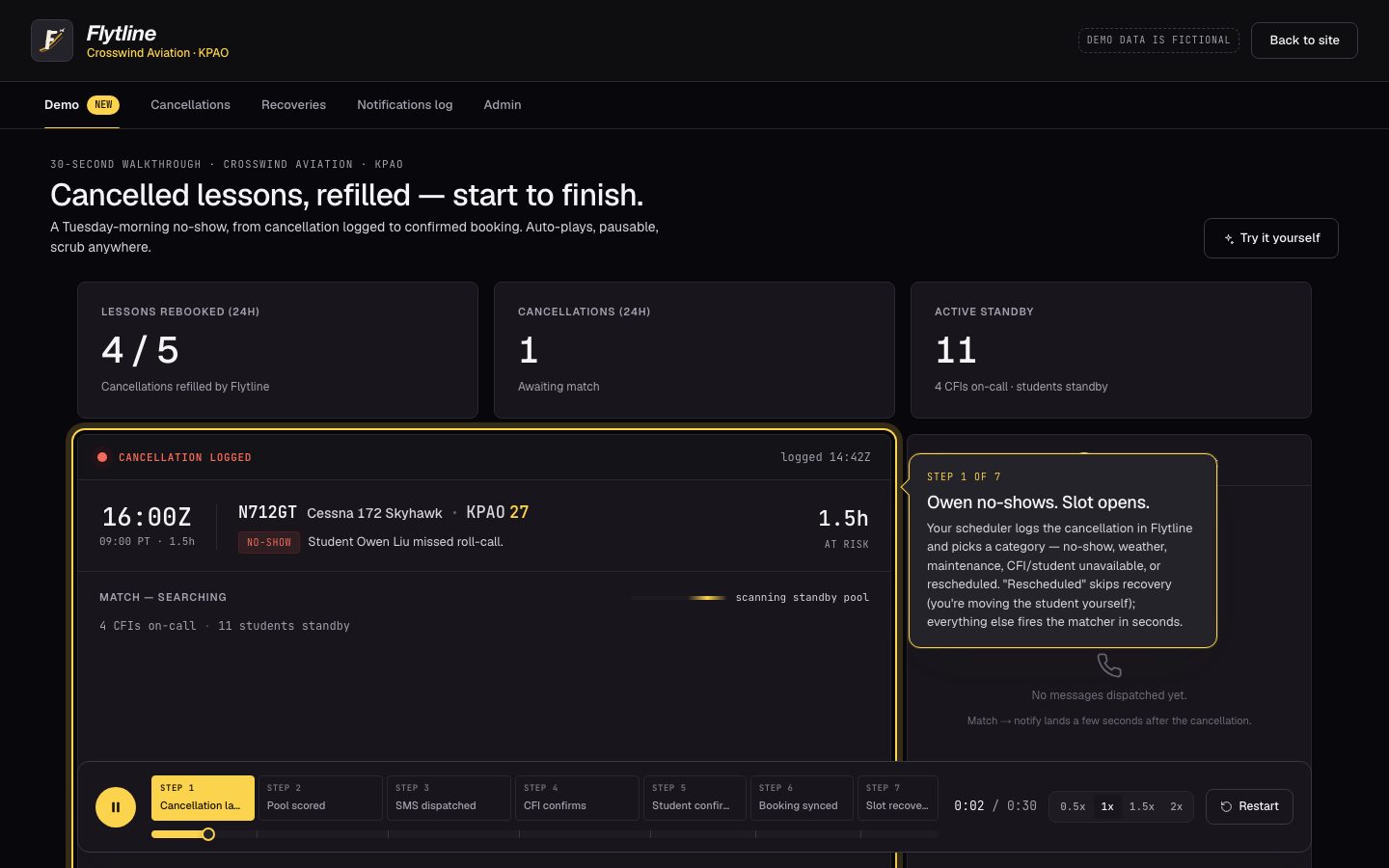Jump to Step 2 Pool scored
The height and width of the screenshot is (868, 1389).
coord(320,798)
